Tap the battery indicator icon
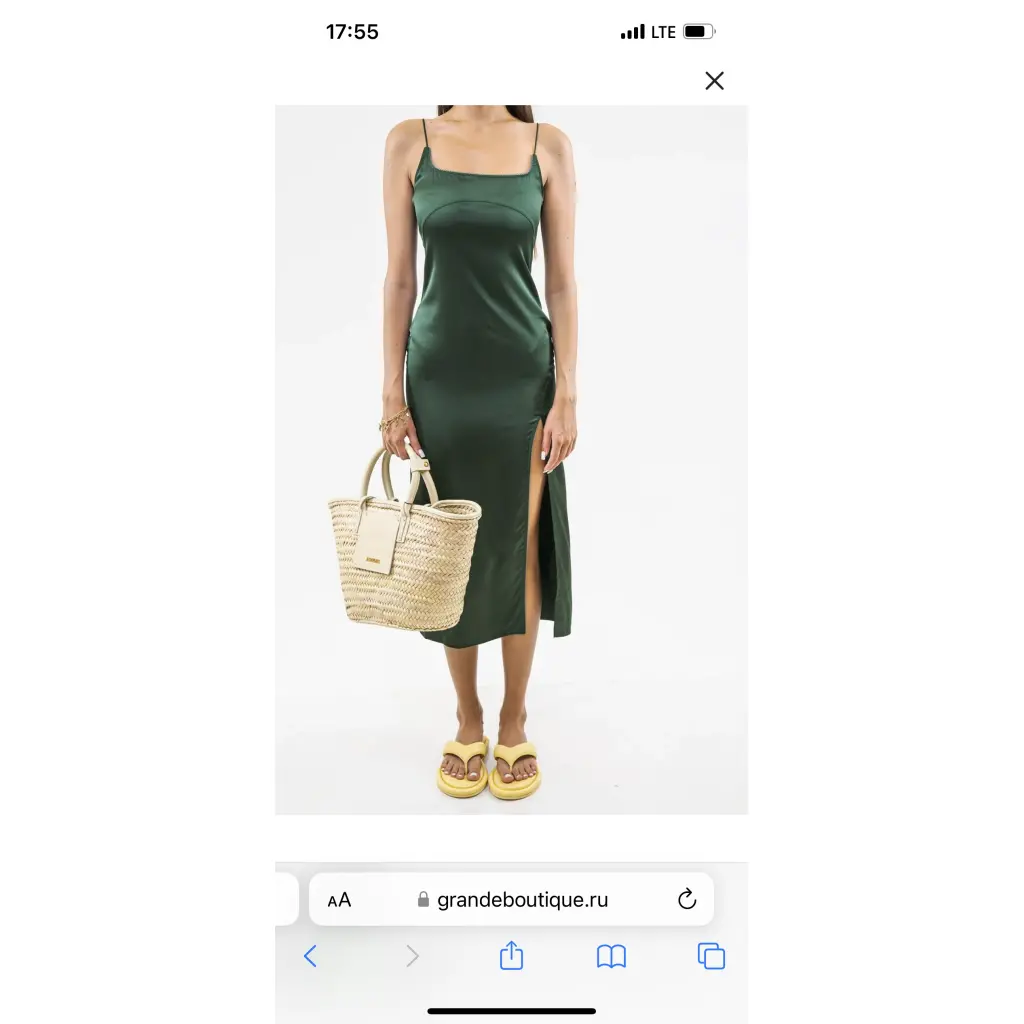This screenshot has height=1024, width=1024. tap(699, 31)
